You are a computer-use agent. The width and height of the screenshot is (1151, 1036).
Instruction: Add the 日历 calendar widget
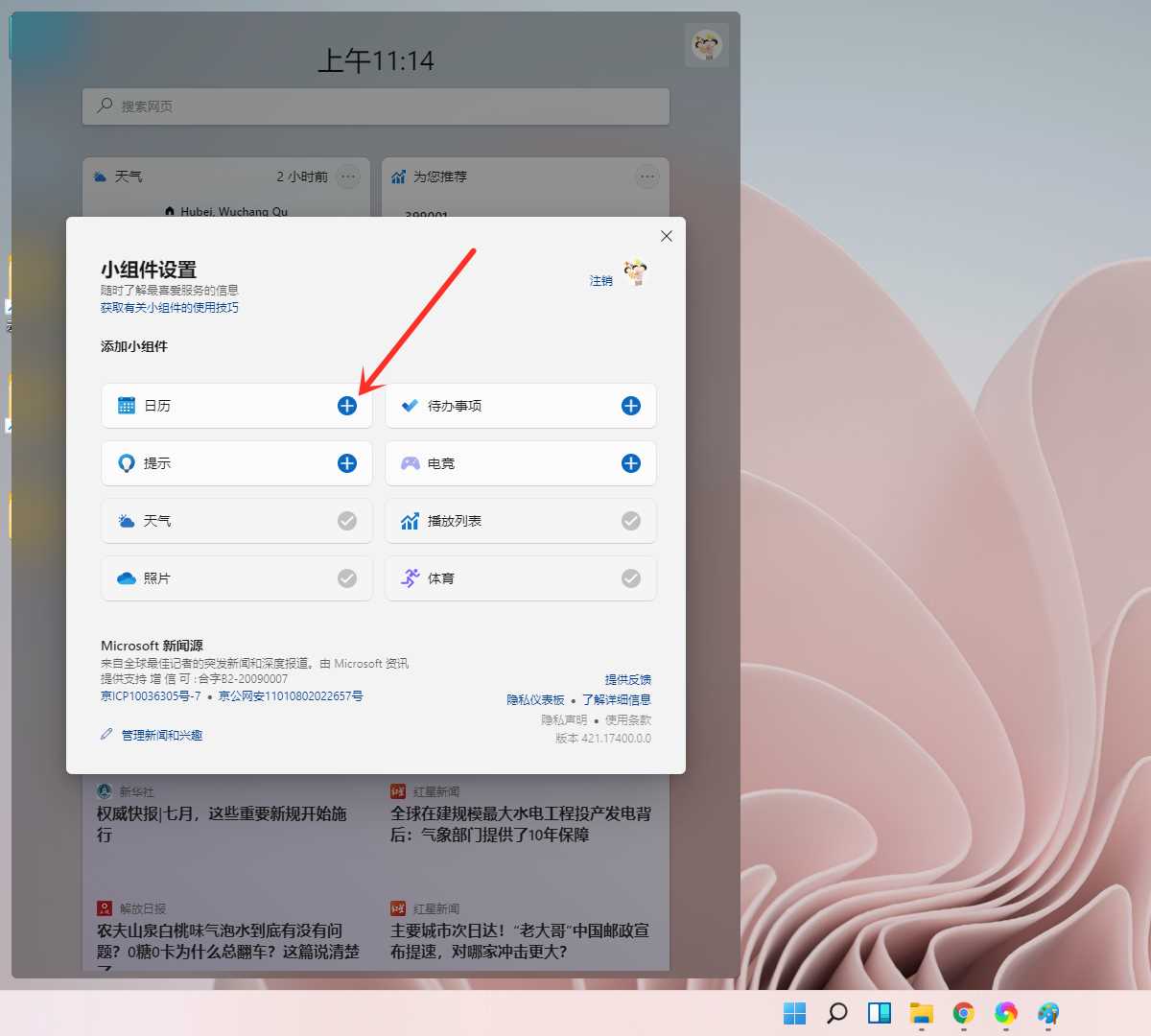pos(346,406)
